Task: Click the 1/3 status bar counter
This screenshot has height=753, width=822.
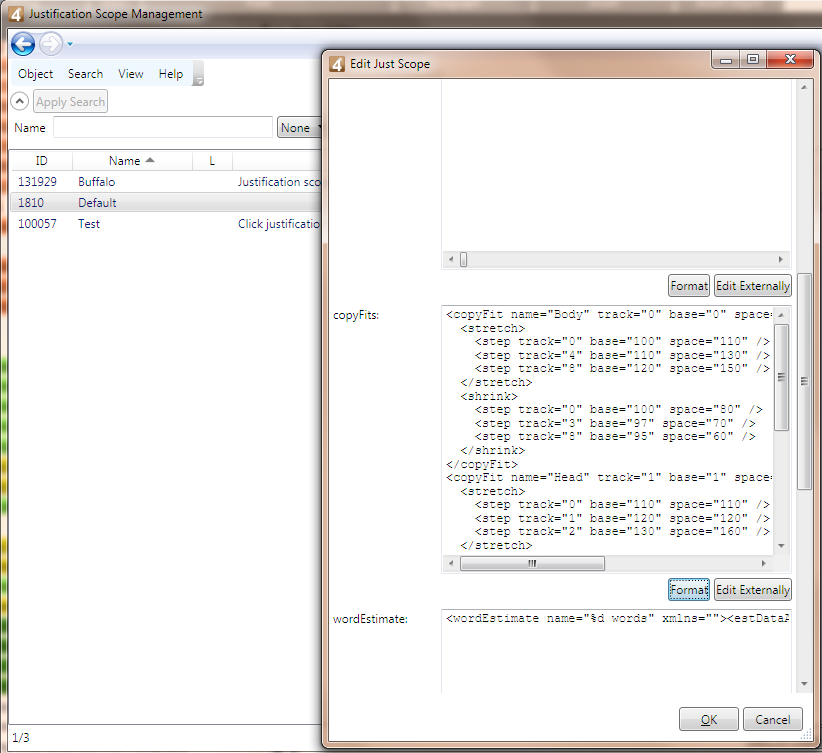Action: 21,738
